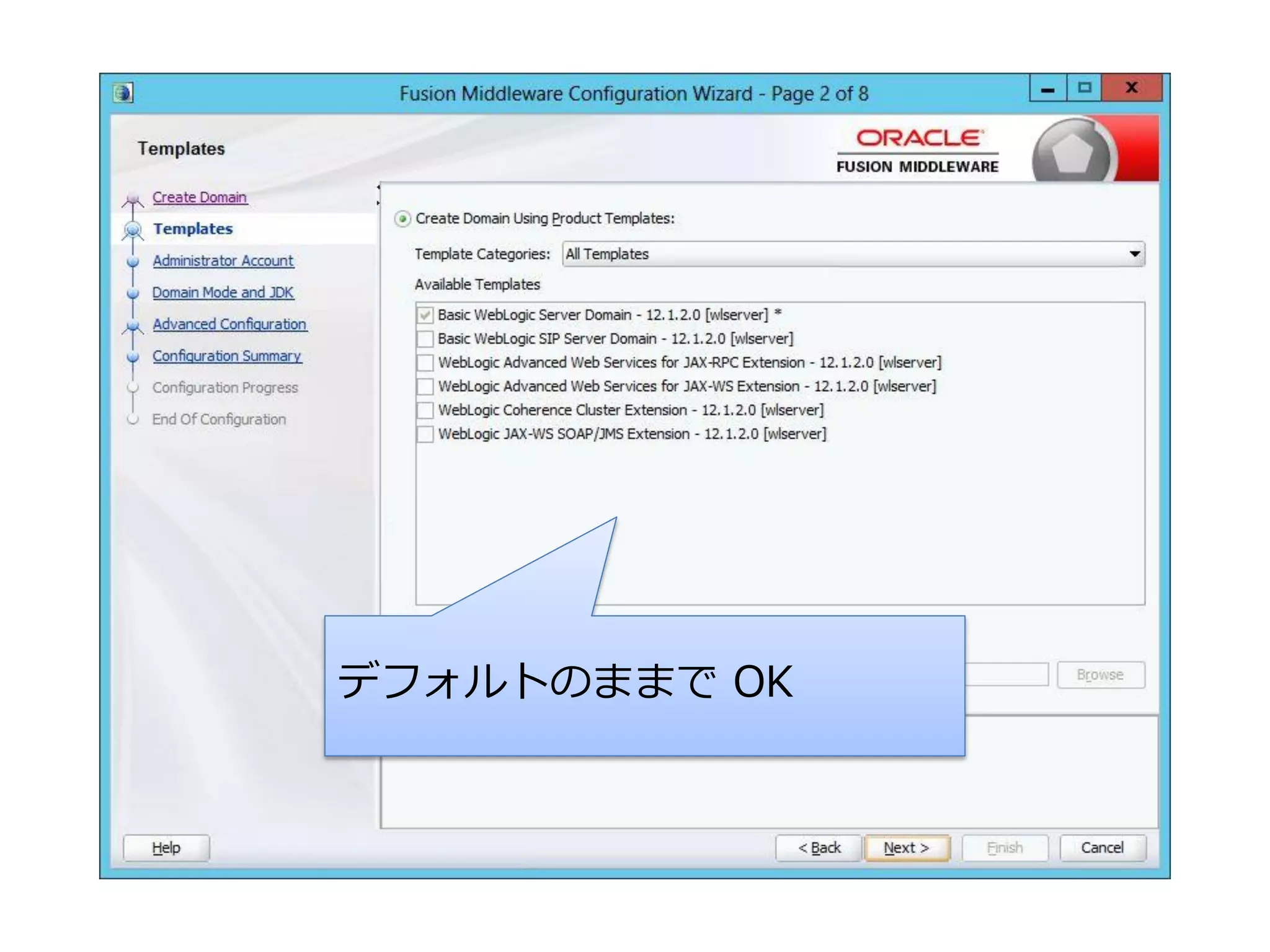
Task: Select the Templates step in sidebar
Action: pos(193,229)
